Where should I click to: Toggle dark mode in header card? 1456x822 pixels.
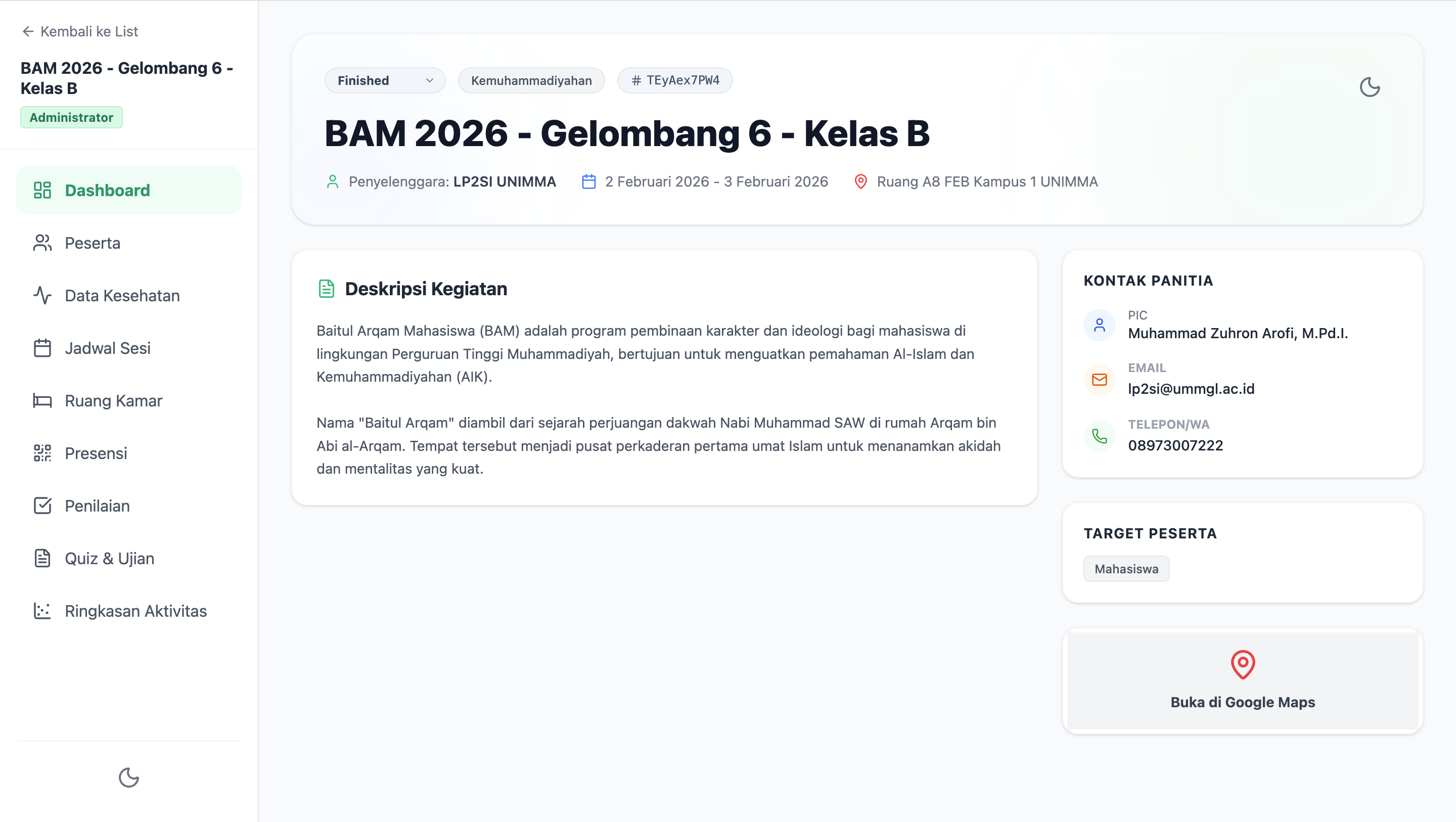(x=1370, y=87)
